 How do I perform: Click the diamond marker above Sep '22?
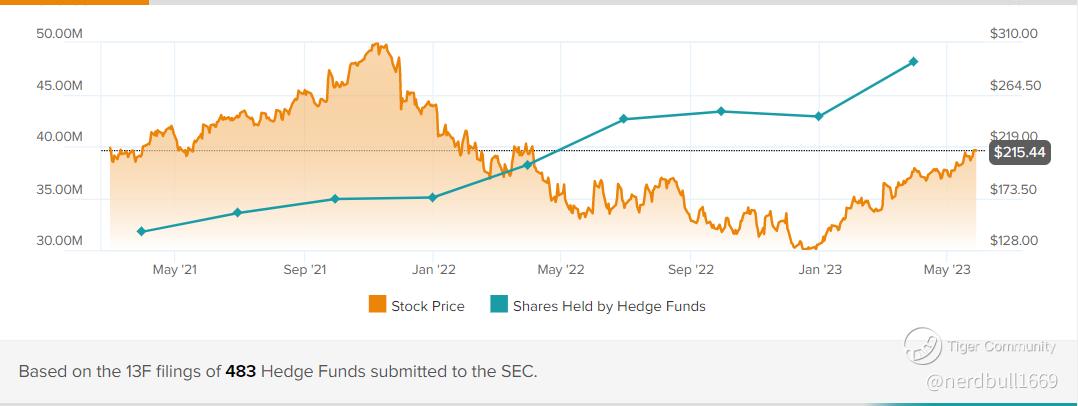coord(721,111)
